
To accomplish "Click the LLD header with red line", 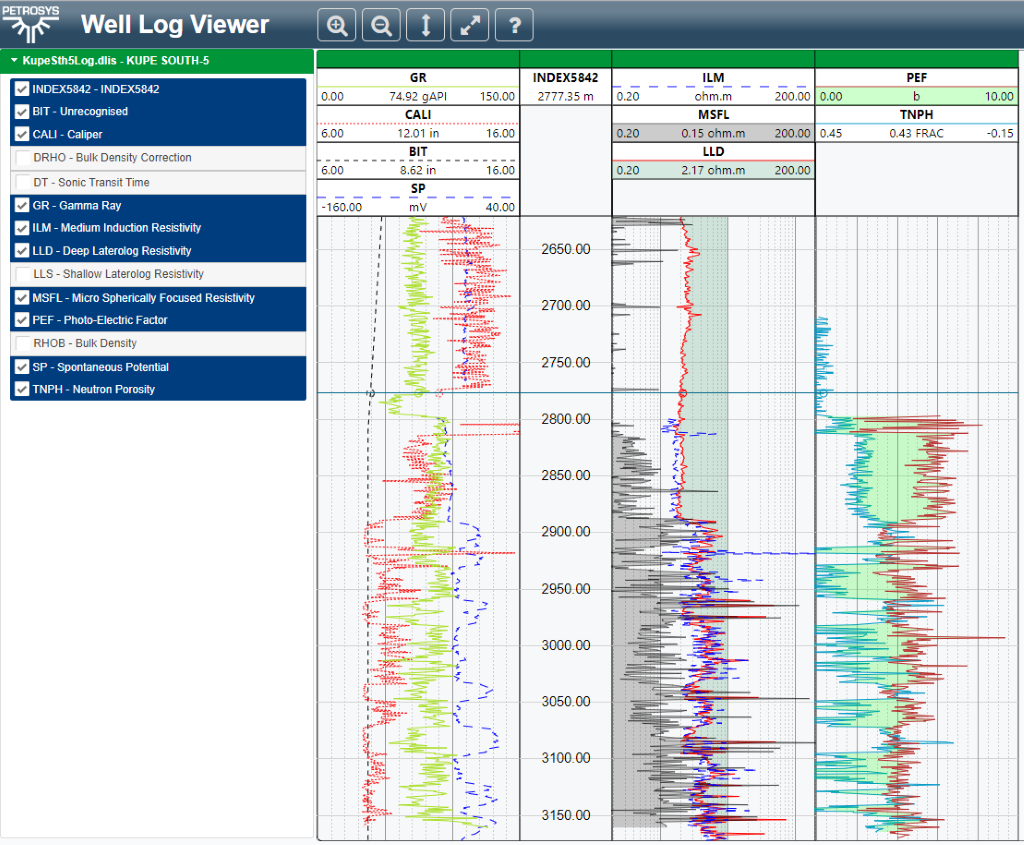I will coord(713,152).
